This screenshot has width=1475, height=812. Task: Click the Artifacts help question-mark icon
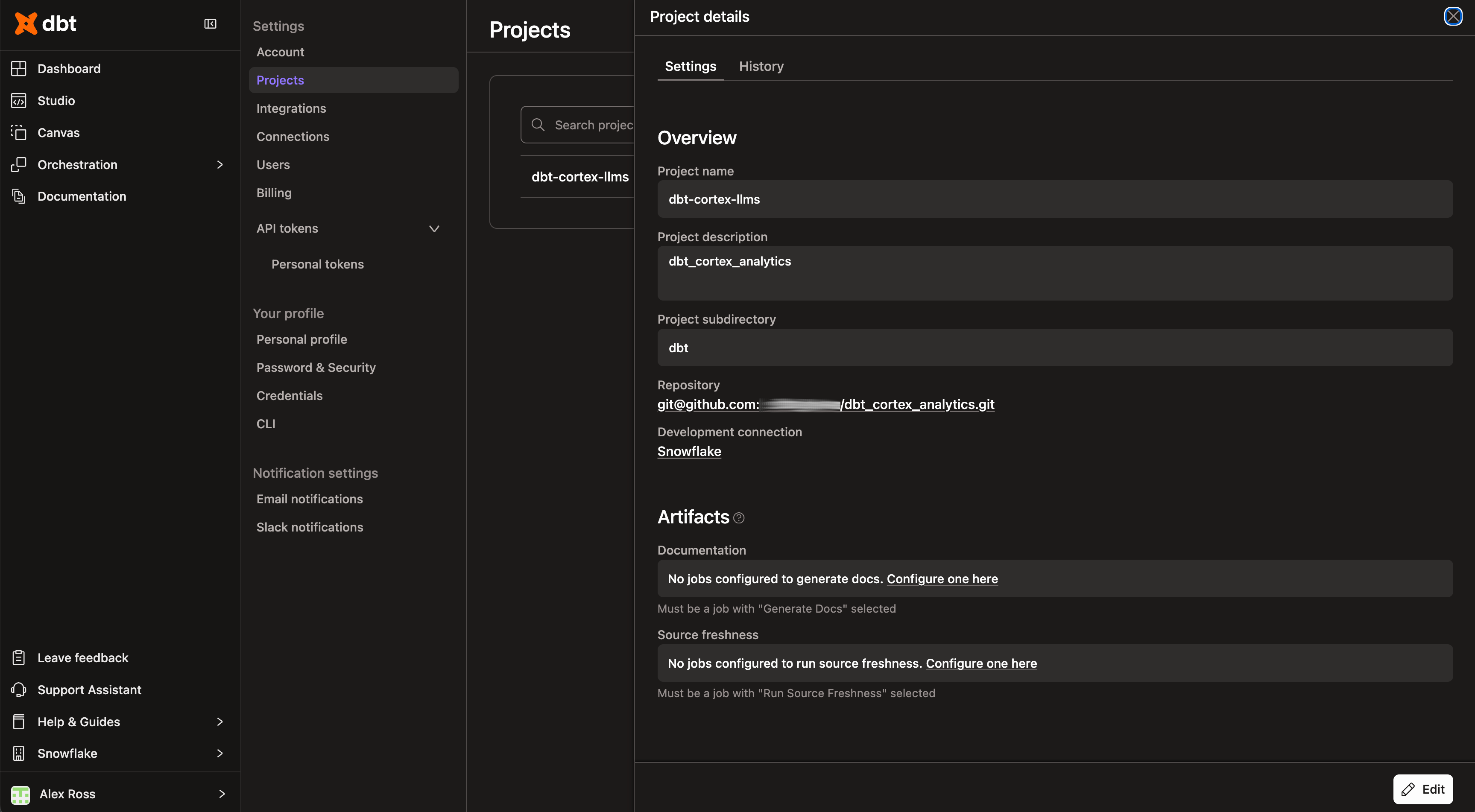[739, 518]
